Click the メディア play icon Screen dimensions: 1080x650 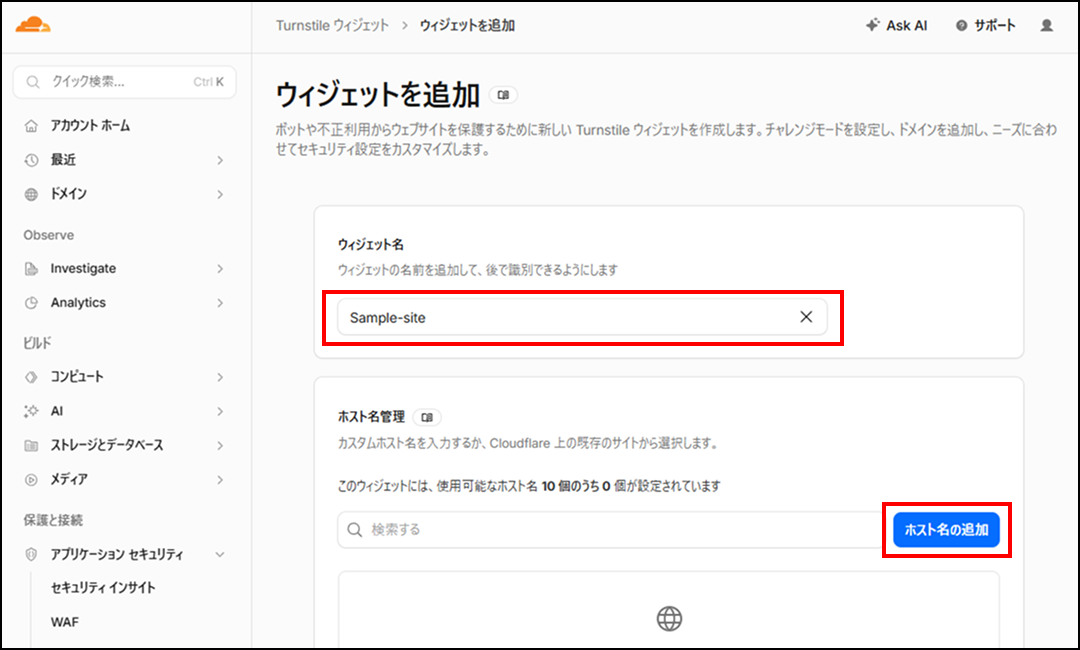(x=31, y=480)
